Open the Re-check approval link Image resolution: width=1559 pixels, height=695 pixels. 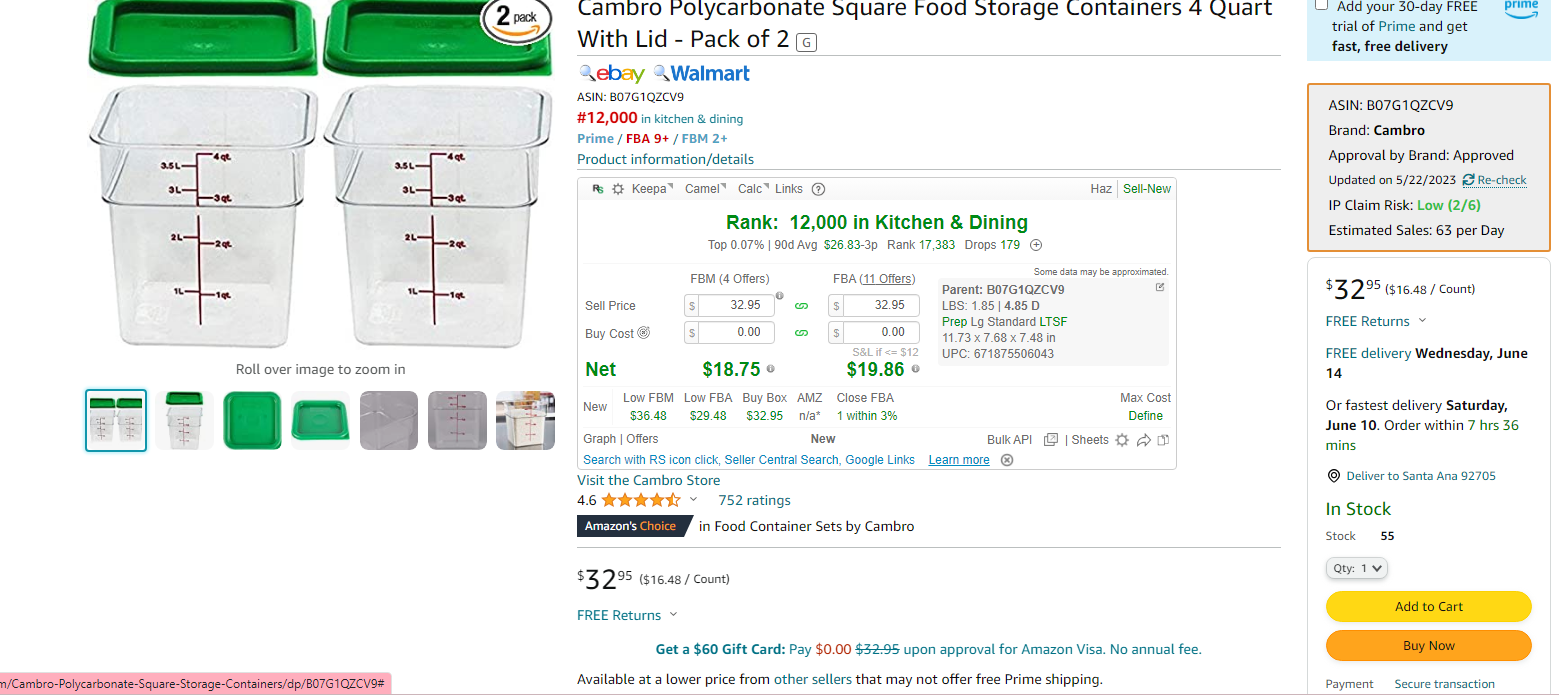(x=1495, y=180)
